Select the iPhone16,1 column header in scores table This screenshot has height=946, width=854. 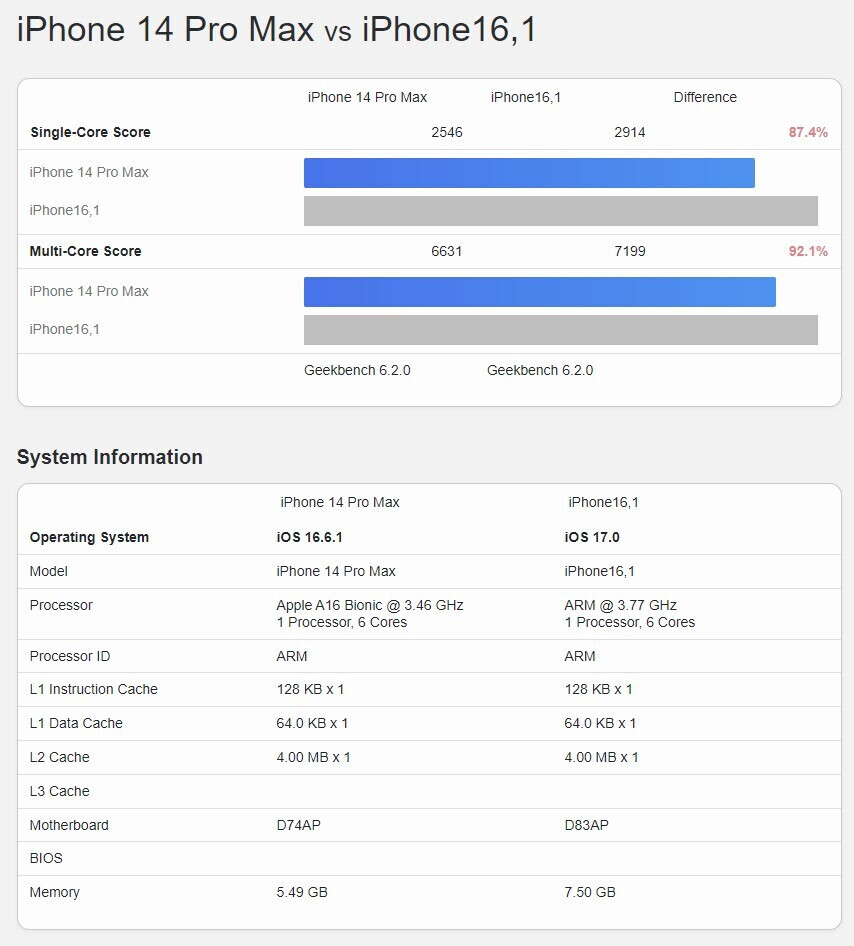click(526, 97)
